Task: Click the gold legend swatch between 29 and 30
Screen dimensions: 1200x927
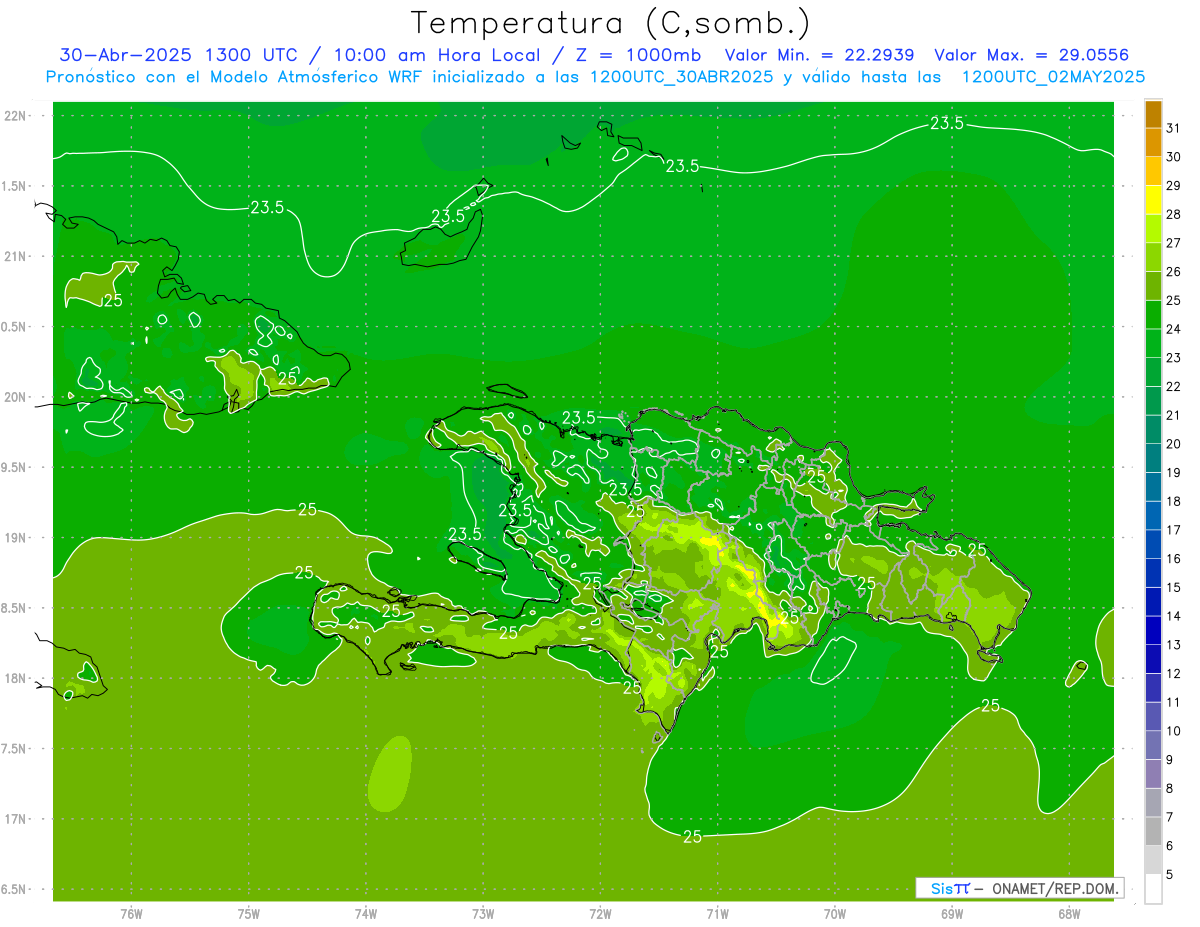Action: (1153, 171)
